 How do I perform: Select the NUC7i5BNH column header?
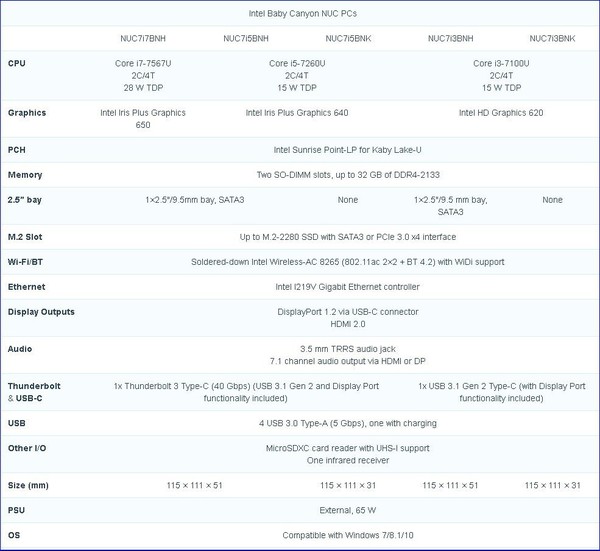pyautogui.click(x=246, y=39)
